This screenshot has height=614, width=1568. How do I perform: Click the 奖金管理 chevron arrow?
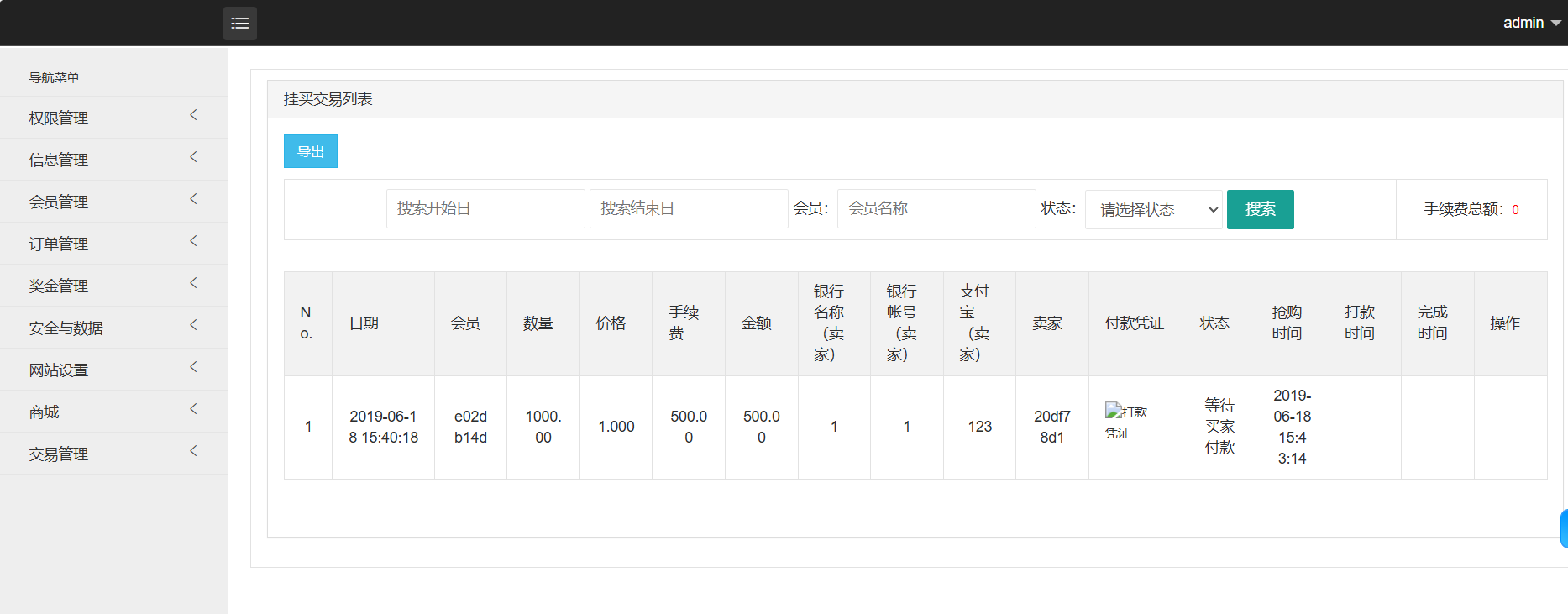tap(193, 283)
